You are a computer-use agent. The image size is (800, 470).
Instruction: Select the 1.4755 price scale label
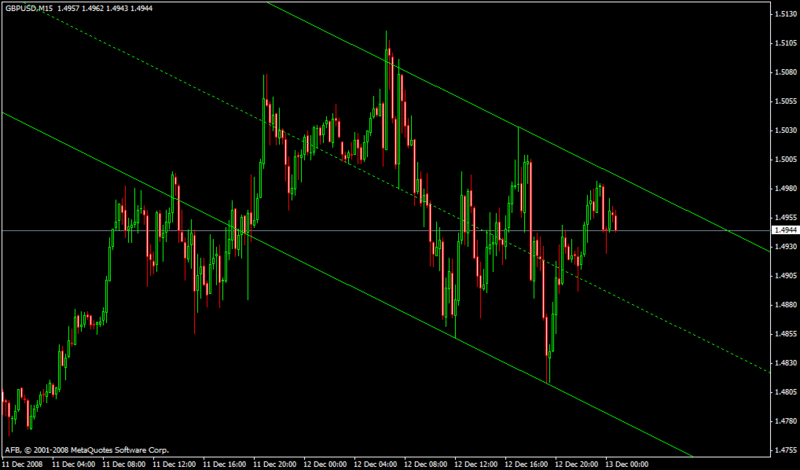(783, 451)
